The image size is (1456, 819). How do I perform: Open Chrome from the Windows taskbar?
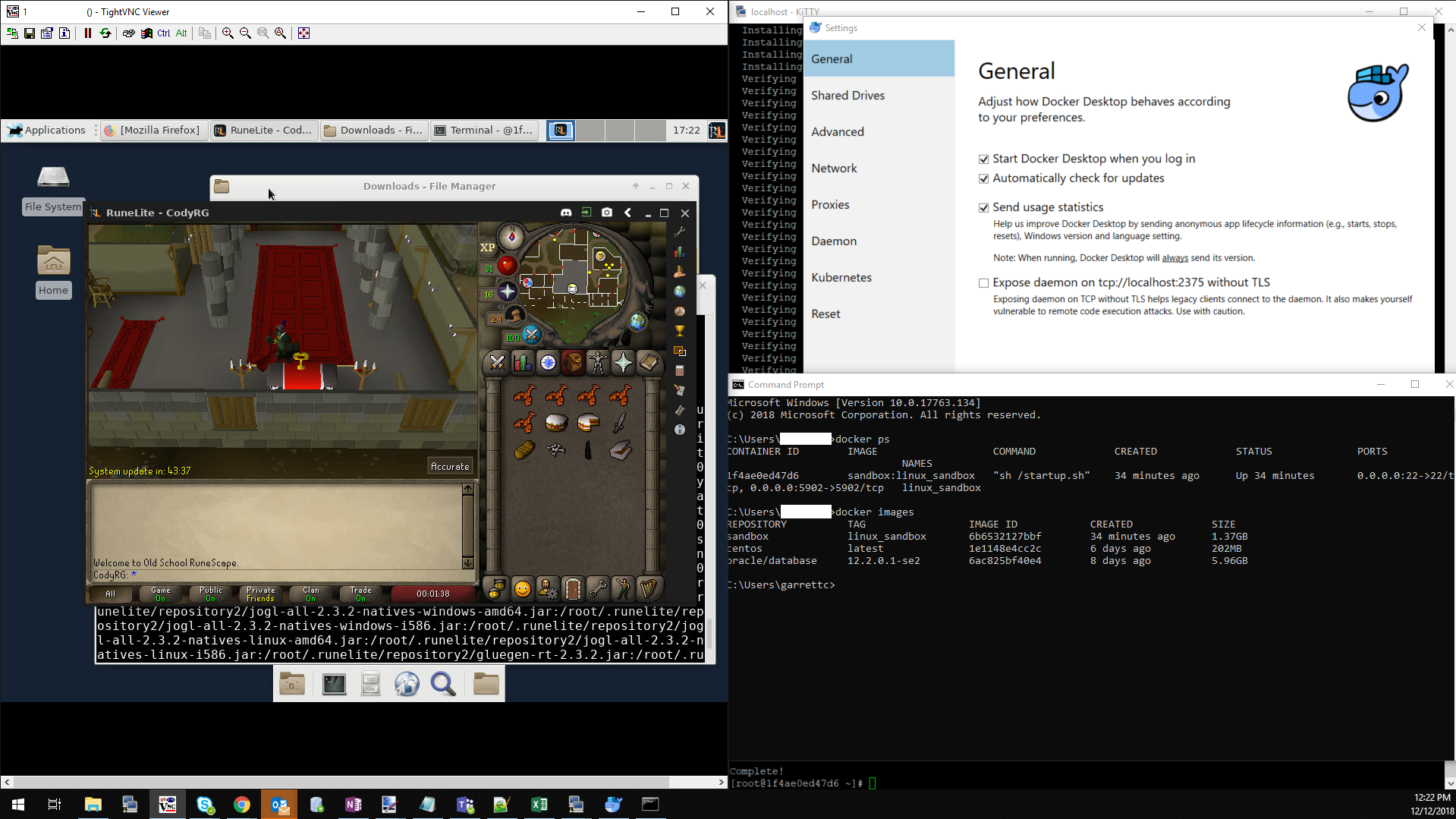(242, 805)
